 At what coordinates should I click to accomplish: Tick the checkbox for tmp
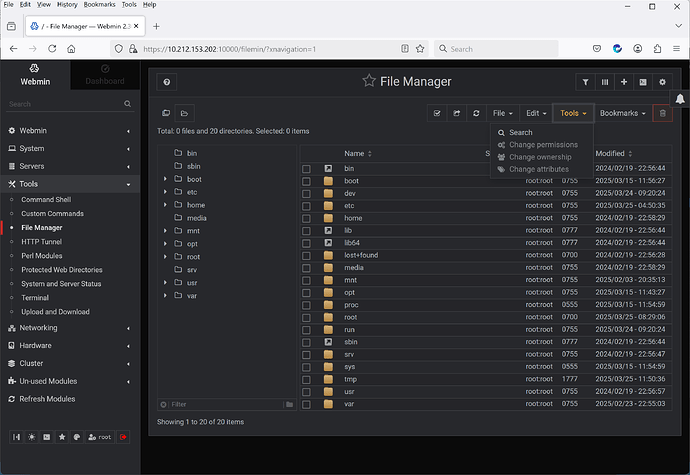coord(306,379)
